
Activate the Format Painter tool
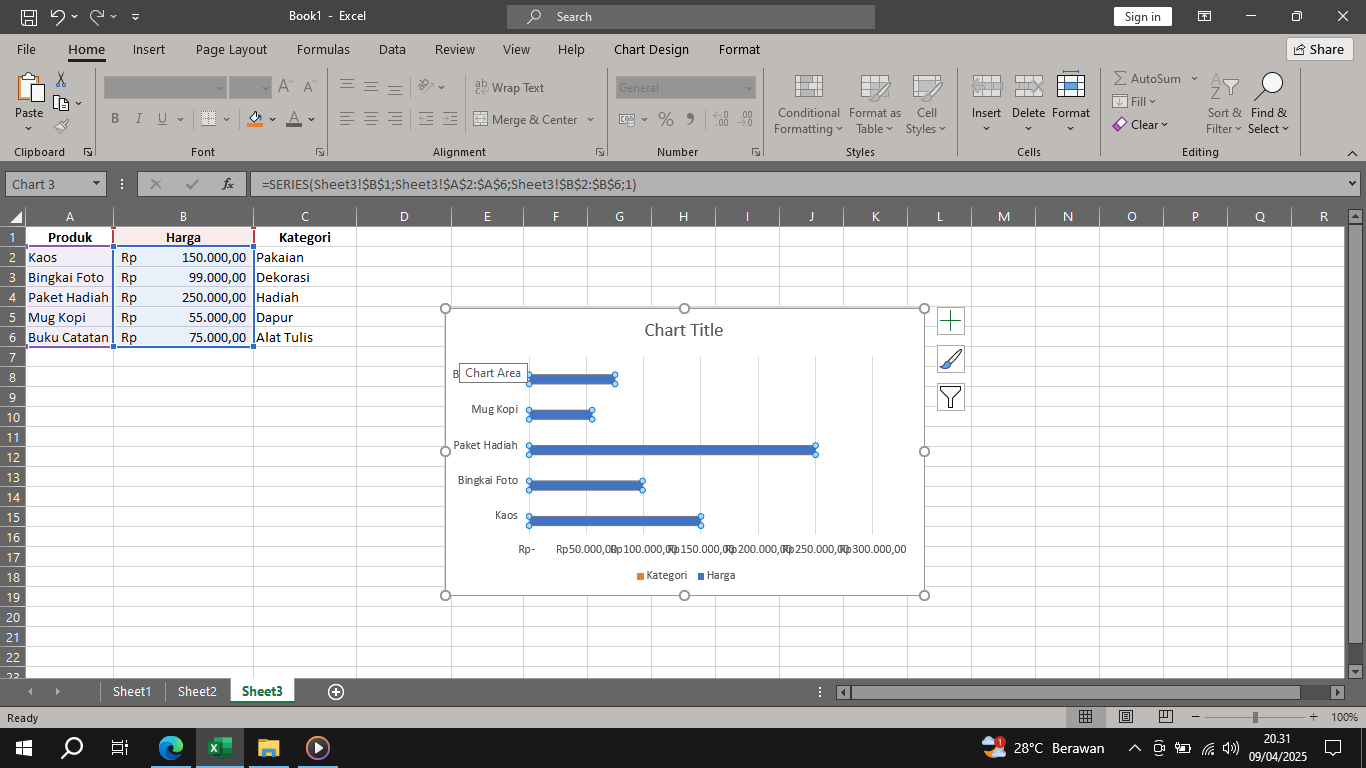coord(60,127)
